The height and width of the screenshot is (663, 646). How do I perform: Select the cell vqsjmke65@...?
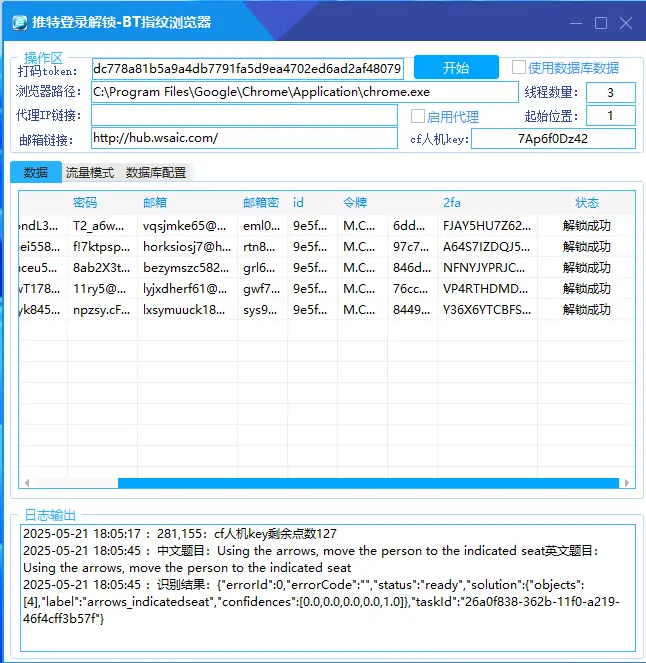[187, 226]
